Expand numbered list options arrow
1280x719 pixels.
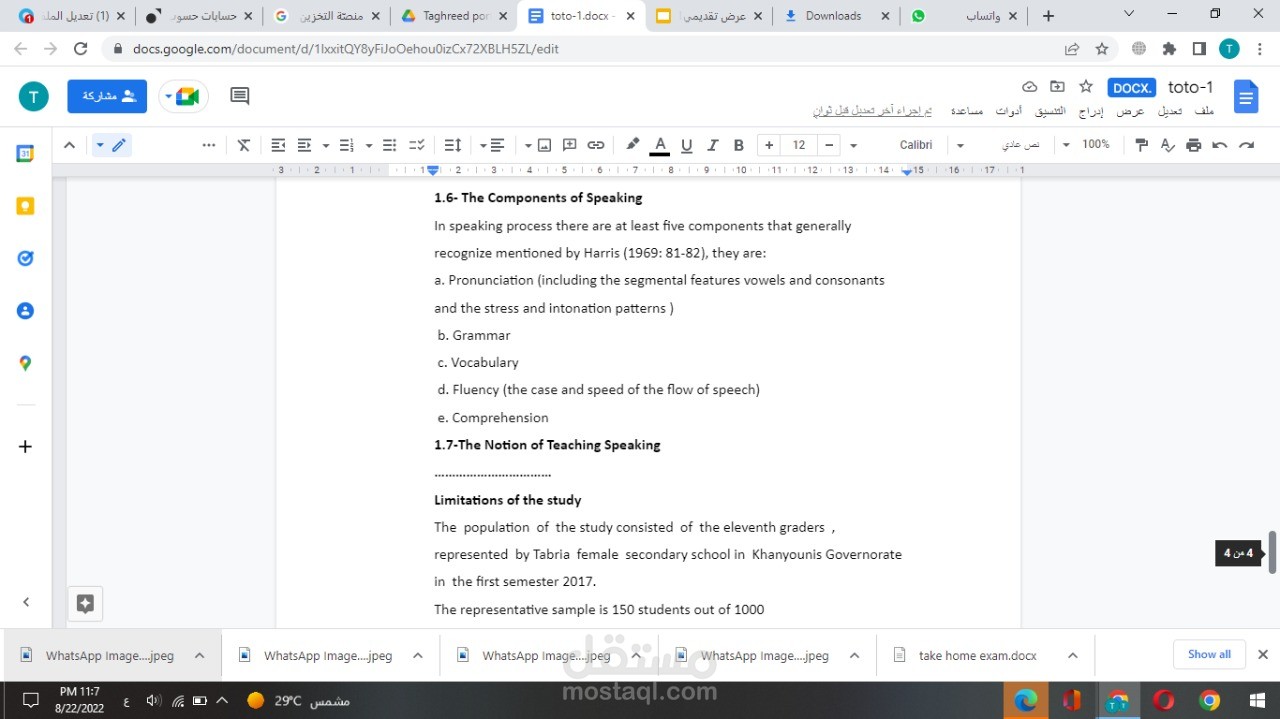point(326,146)
